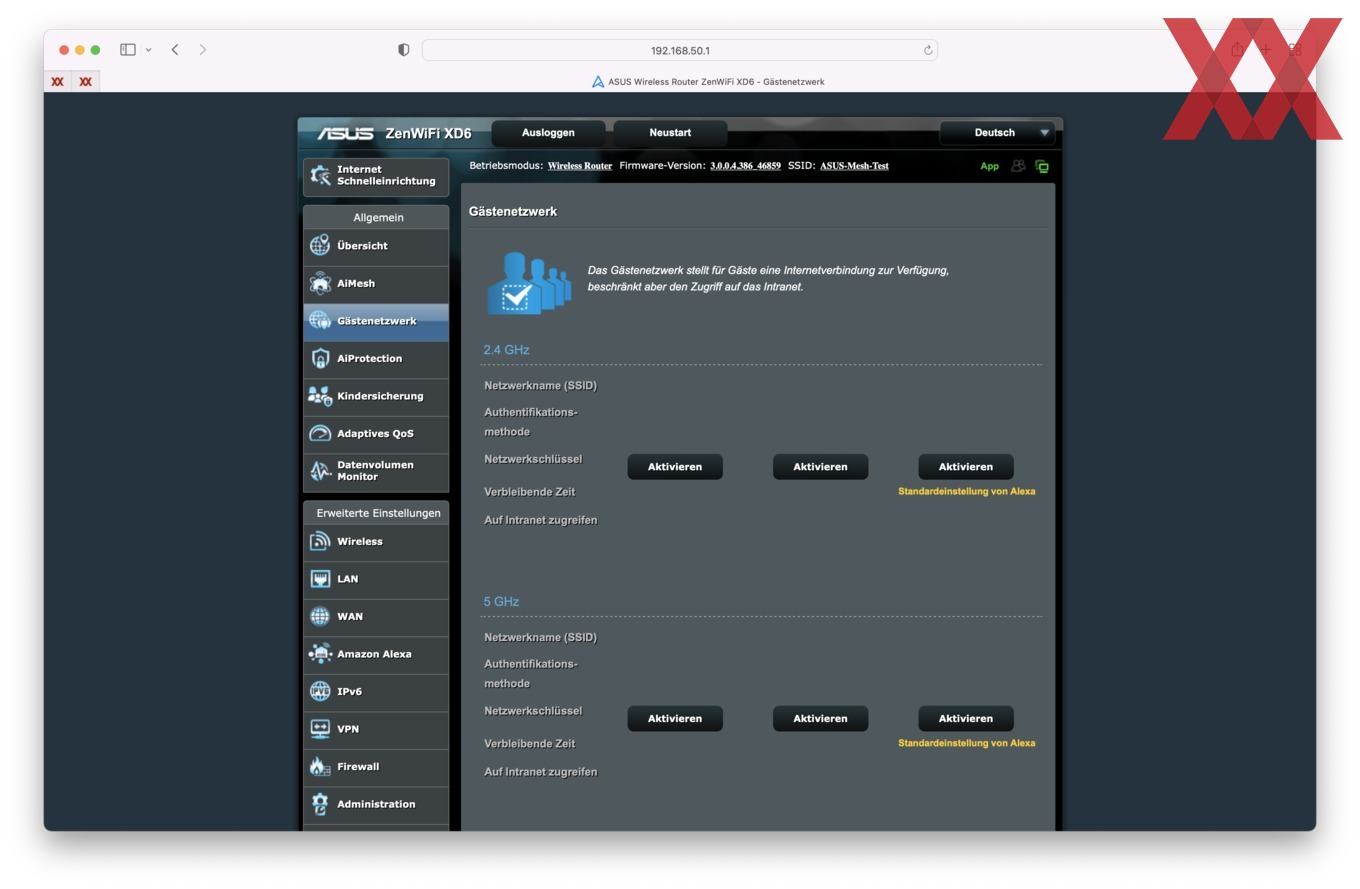Viewport: 1360px width, 889px height.
Task: Toggle the Safari sidebar icon
Action: (x=128, y=49)
